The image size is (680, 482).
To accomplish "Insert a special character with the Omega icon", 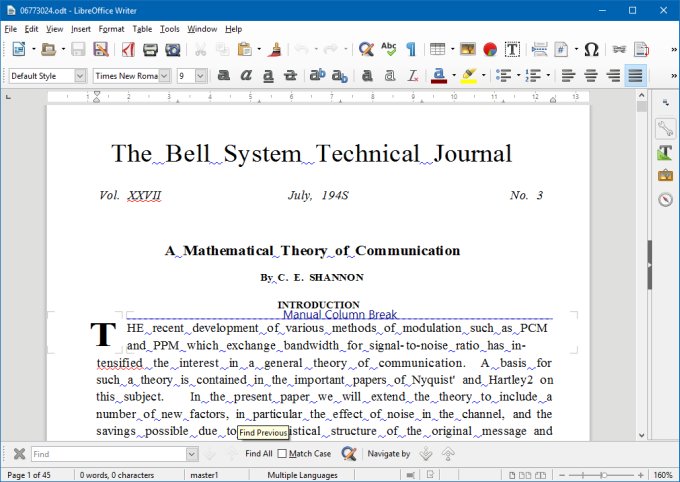I will click(591, 49).
